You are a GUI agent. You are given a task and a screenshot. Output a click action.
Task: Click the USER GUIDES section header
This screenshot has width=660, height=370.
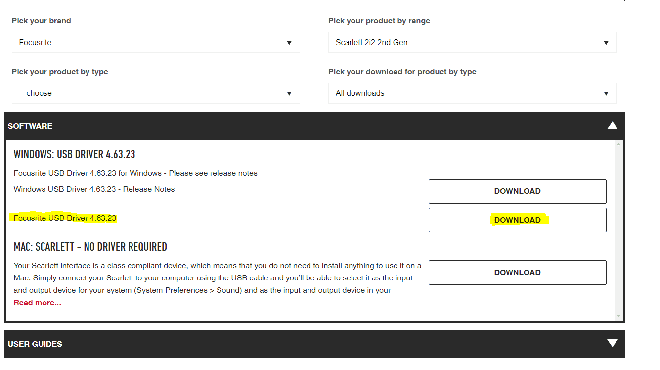314,344
